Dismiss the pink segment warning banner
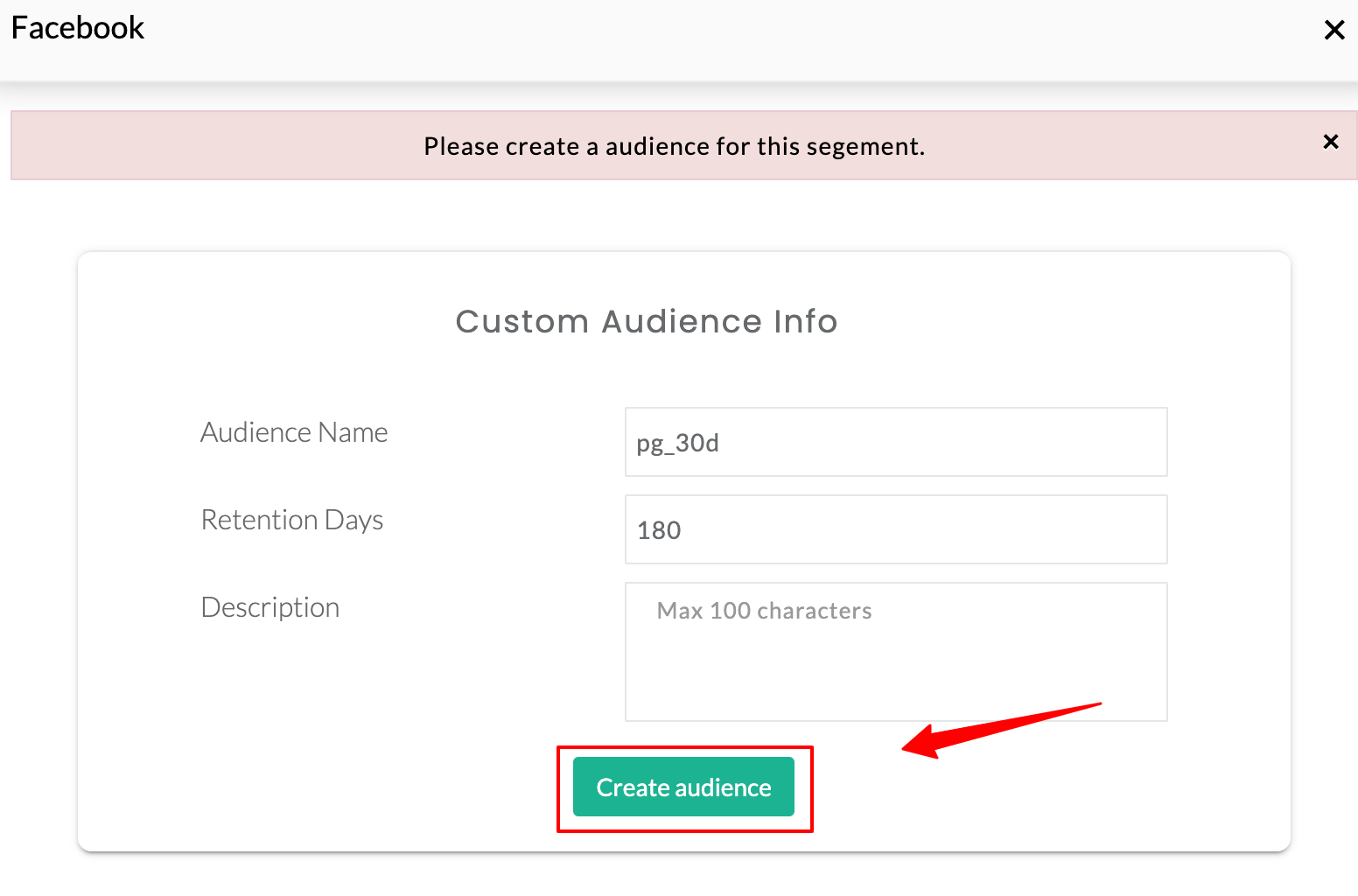The image size is (1358, 896). 1331,141
